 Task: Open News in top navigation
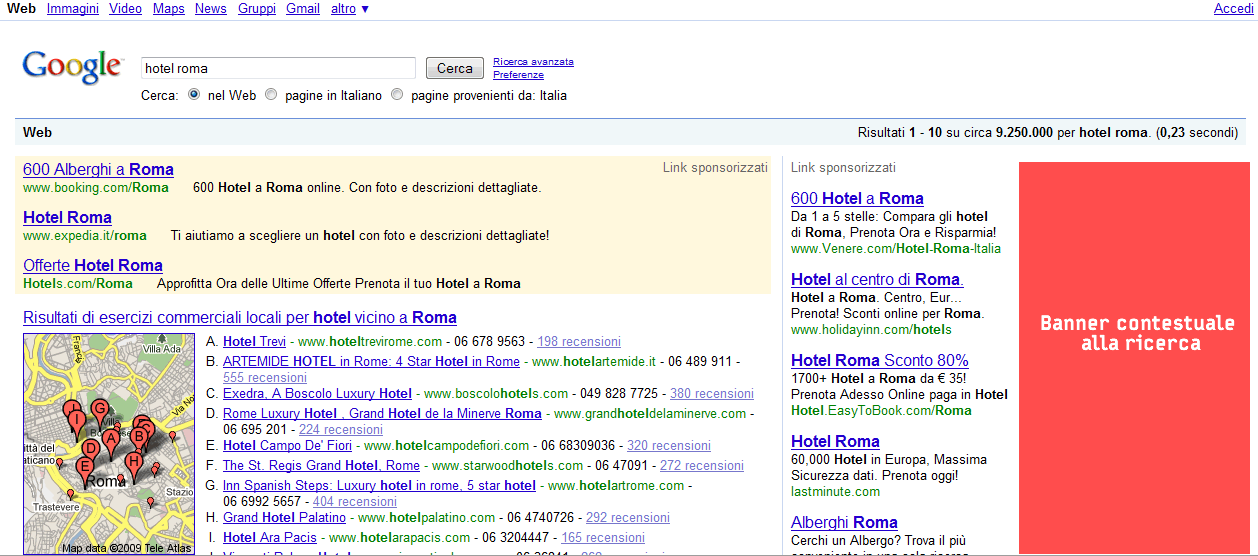pyautogui.click(x=211, y=9)
